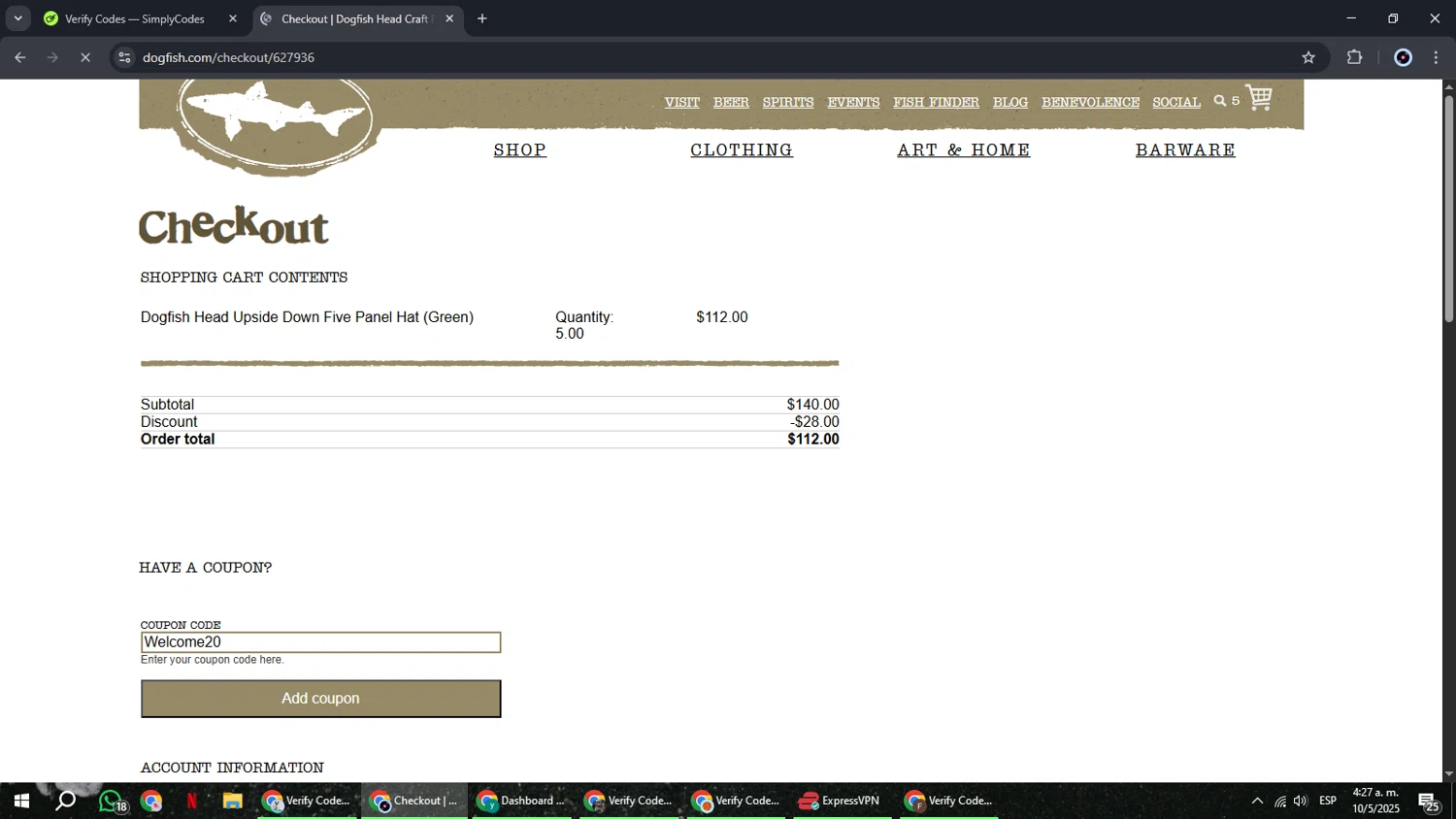Open Windows taskbar search

65,802
